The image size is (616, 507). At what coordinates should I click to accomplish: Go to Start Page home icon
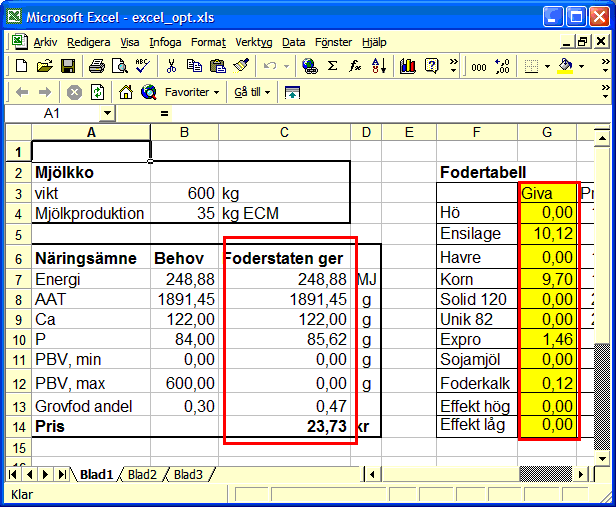(126, 92)
